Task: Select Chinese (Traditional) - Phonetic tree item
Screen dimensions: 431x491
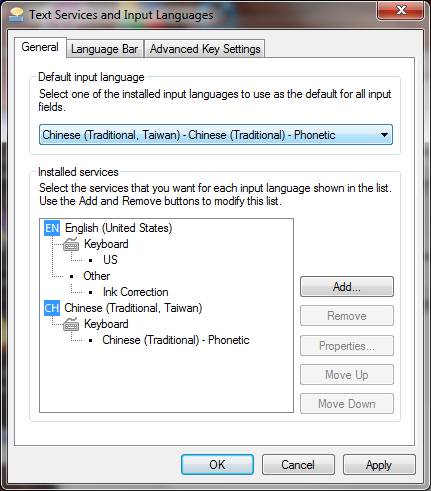Action: pyautogui.click(x=176, y=340)
